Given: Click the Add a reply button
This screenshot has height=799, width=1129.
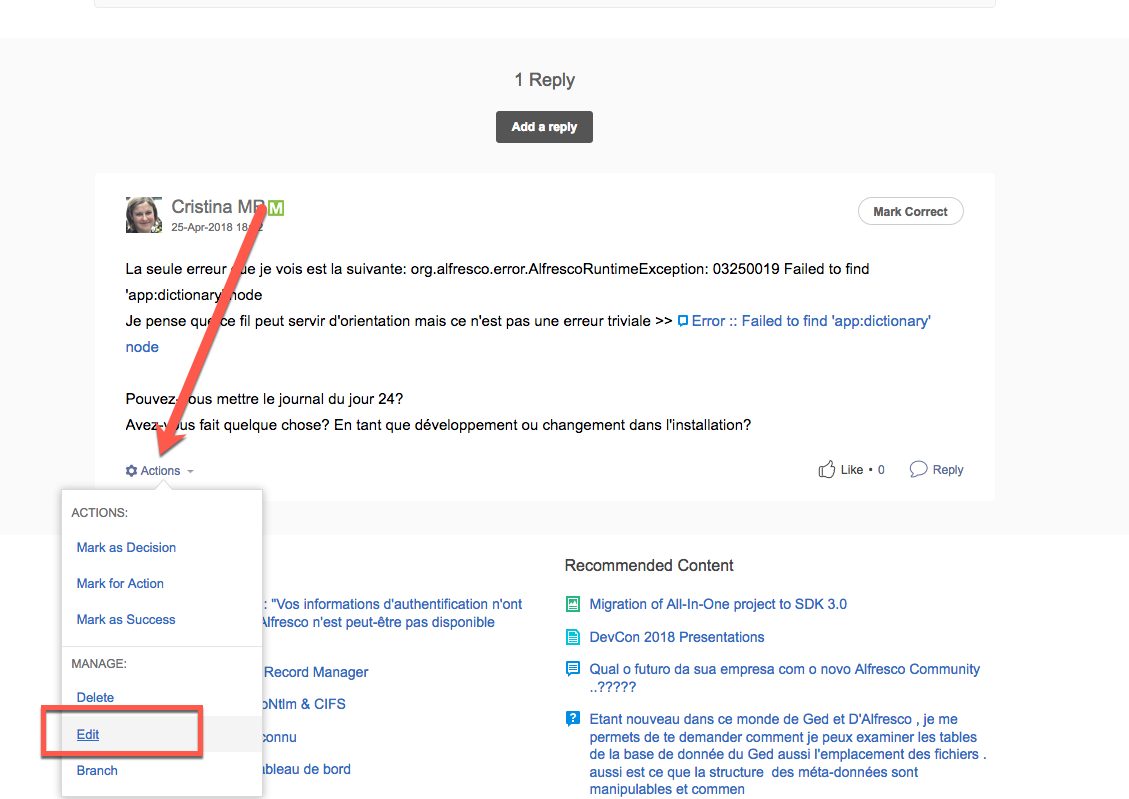Looking at the screenshot, I should [544, 127].
